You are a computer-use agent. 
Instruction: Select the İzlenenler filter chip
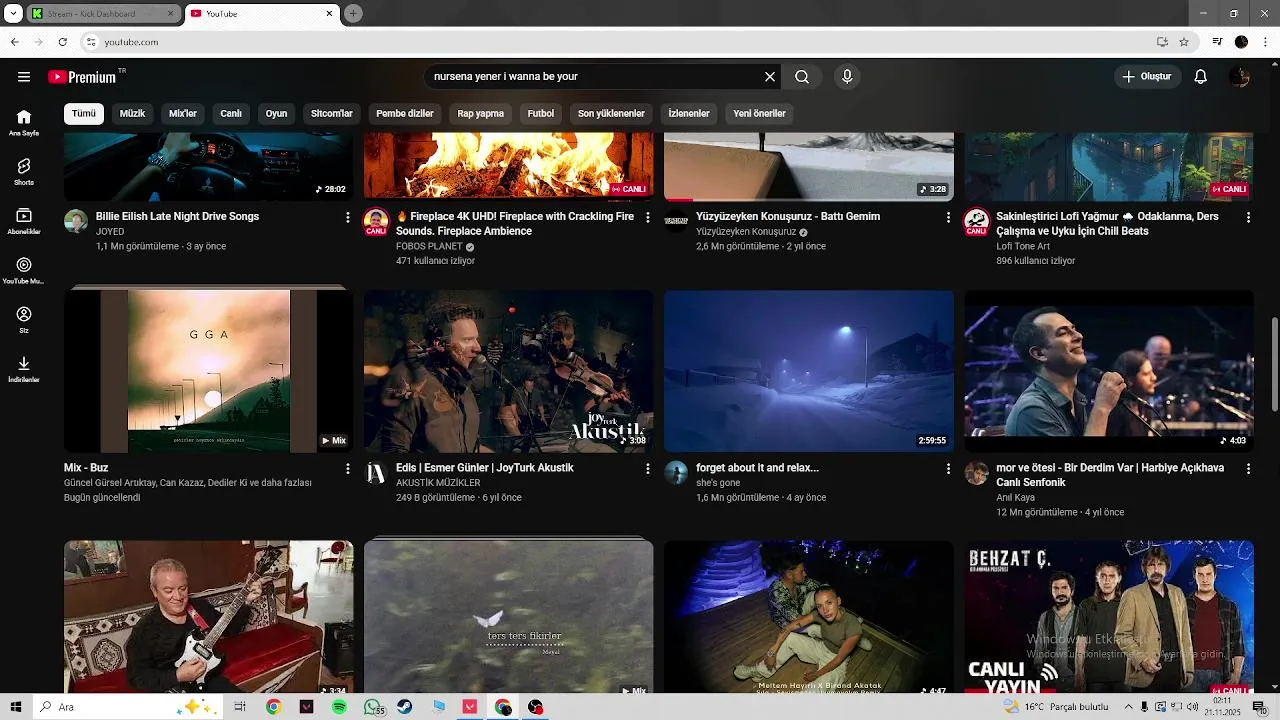tap(689, 113)
